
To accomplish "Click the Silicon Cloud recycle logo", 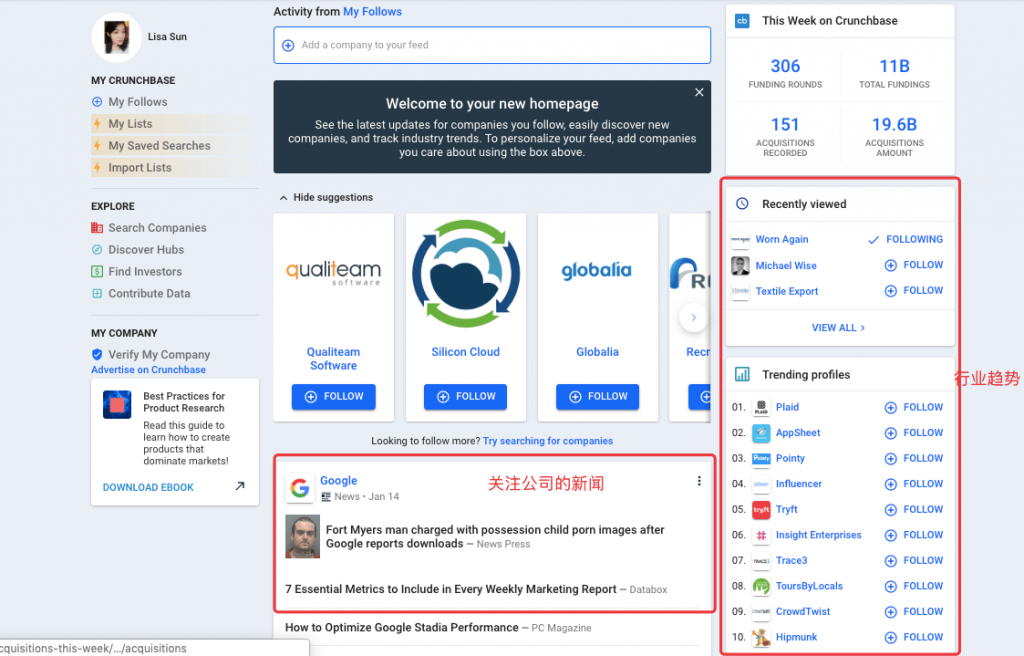I will tap(465, 272).
